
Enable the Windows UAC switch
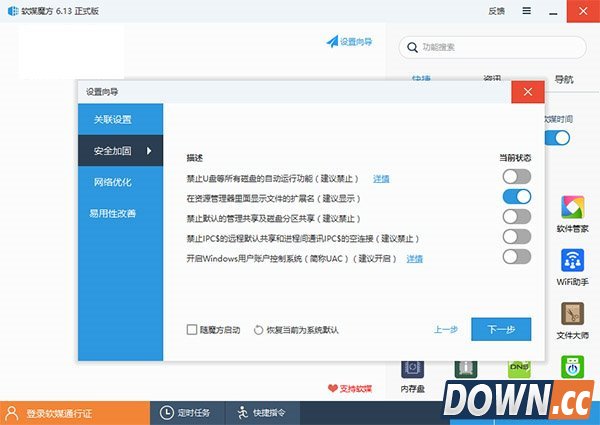click(x=517, y=257)
